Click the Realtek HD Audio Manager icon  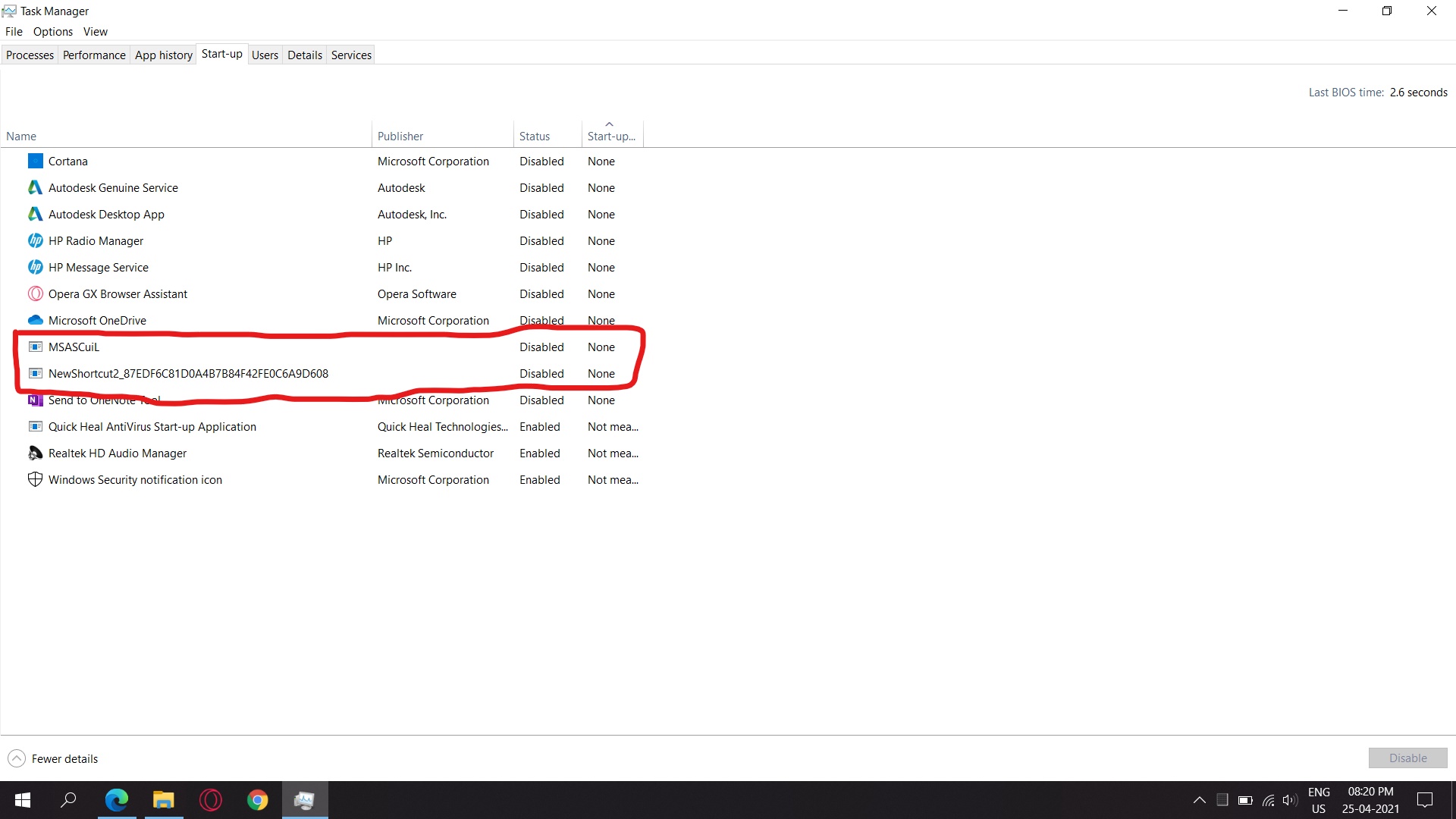click(35, 453)
